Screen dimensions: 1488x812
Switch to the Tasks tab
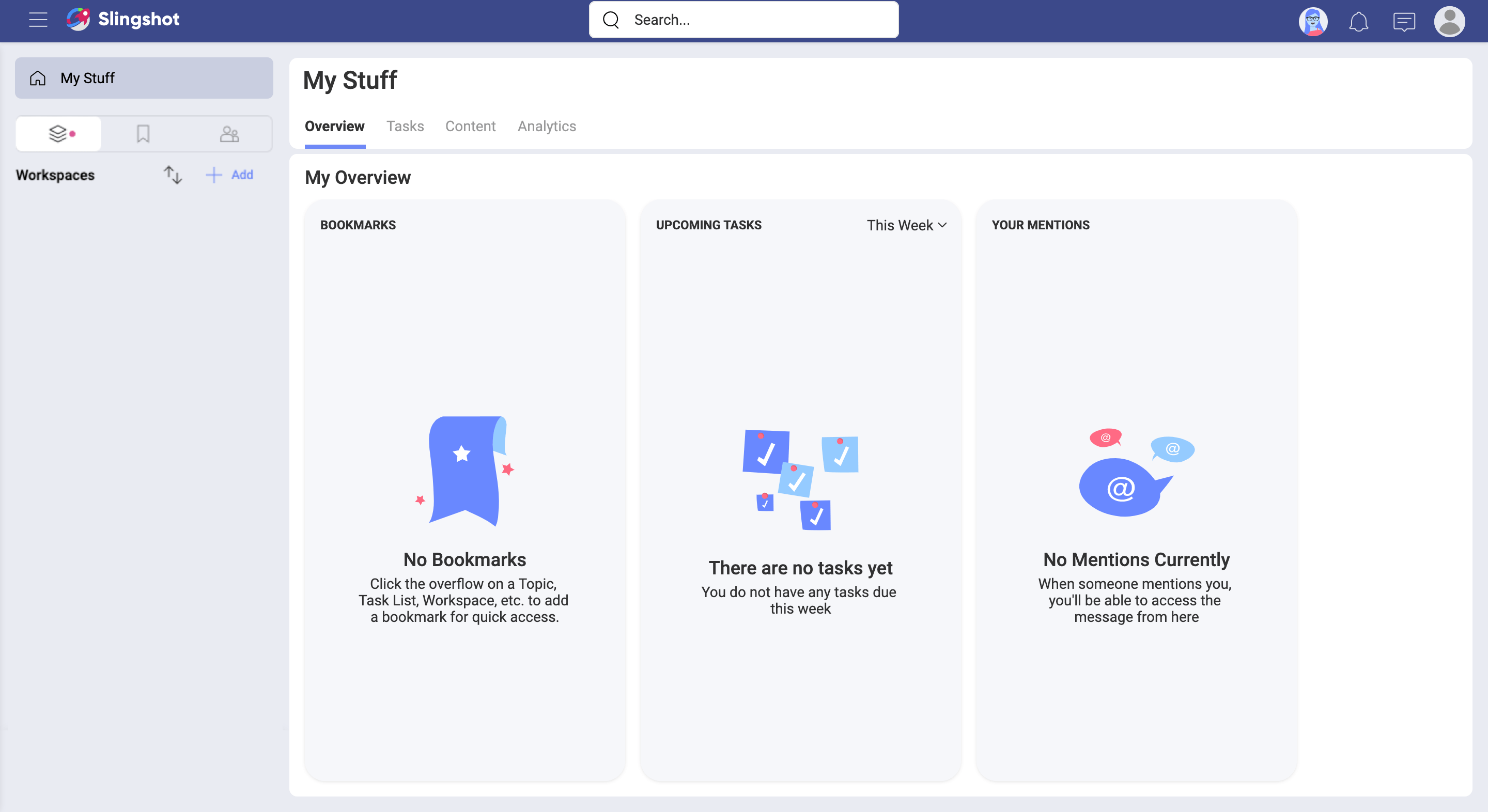(x=405, y=126)
